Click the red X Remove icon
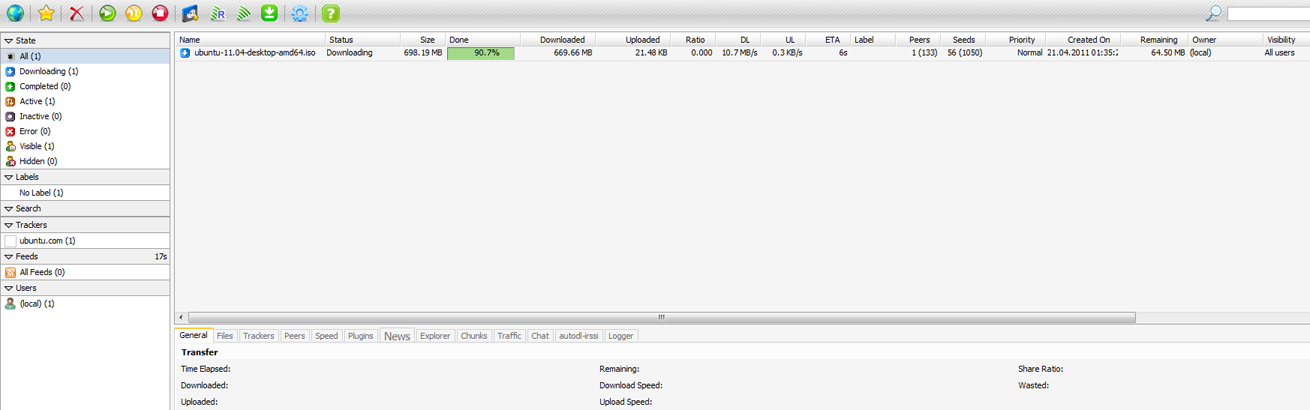The height and width of the screenshot is (410, 1310). [x=77, y=13]
